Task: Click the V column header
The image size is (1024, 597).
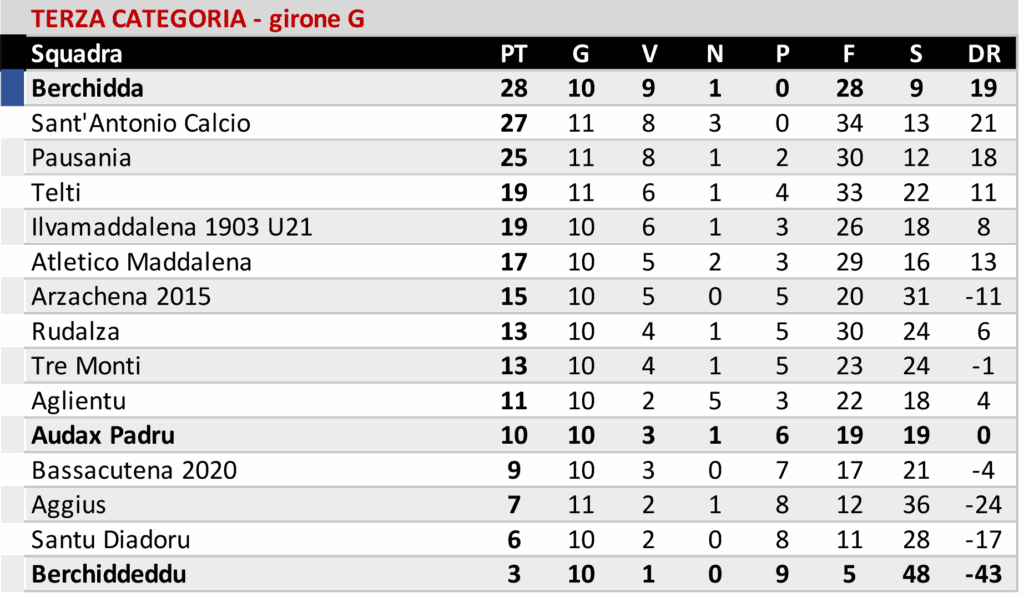Action: (x=649, y=54)
